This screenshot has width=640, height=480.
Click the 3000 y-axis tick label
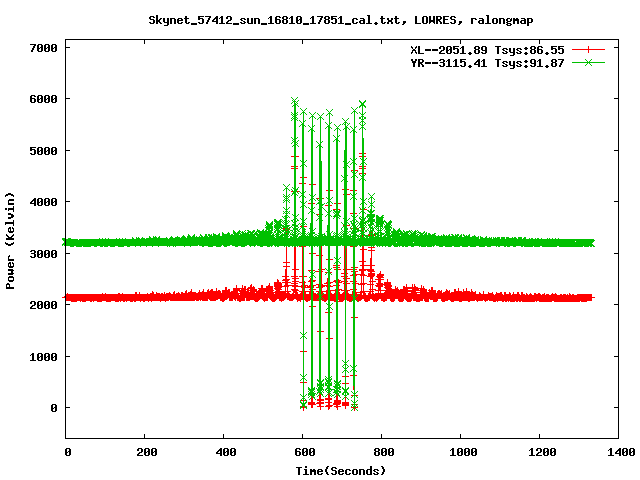[43, 254]
